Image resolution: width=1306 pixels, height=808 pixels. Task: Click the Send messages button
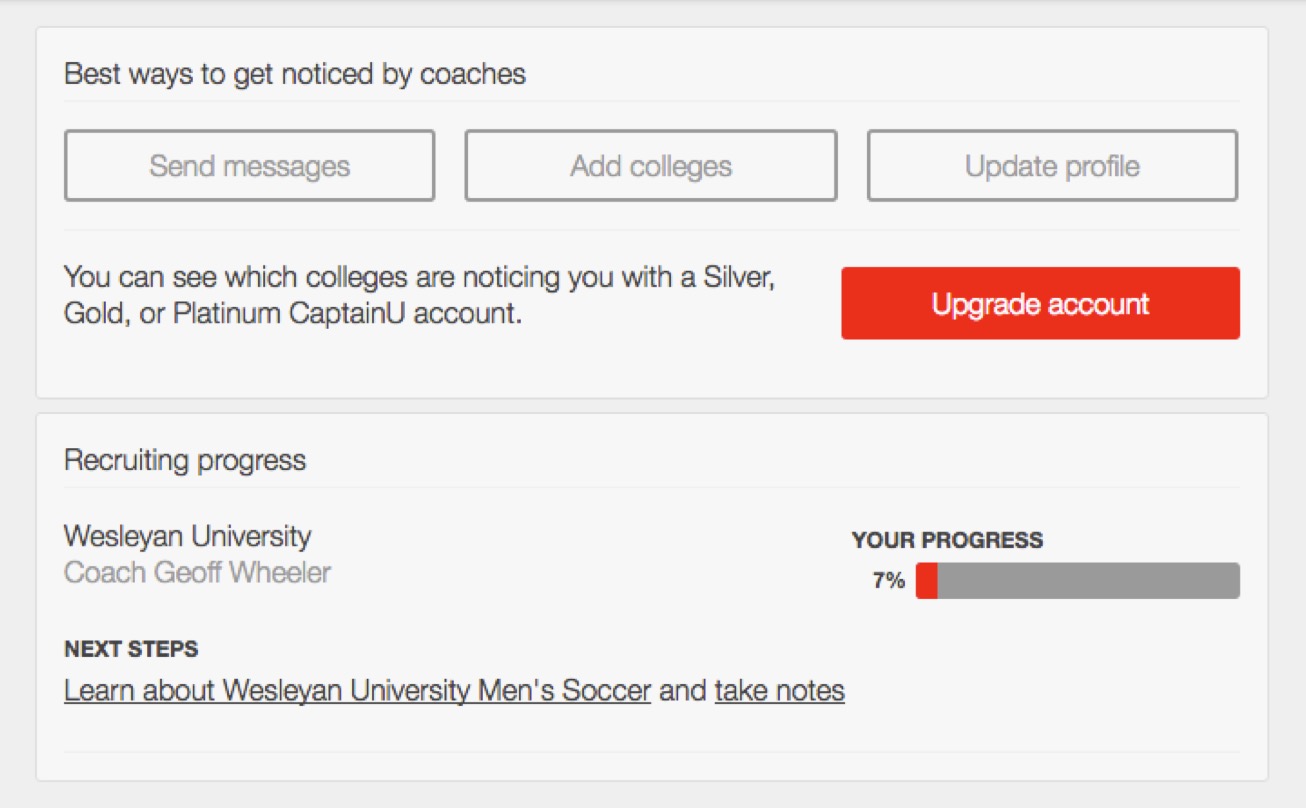[248, 166]
